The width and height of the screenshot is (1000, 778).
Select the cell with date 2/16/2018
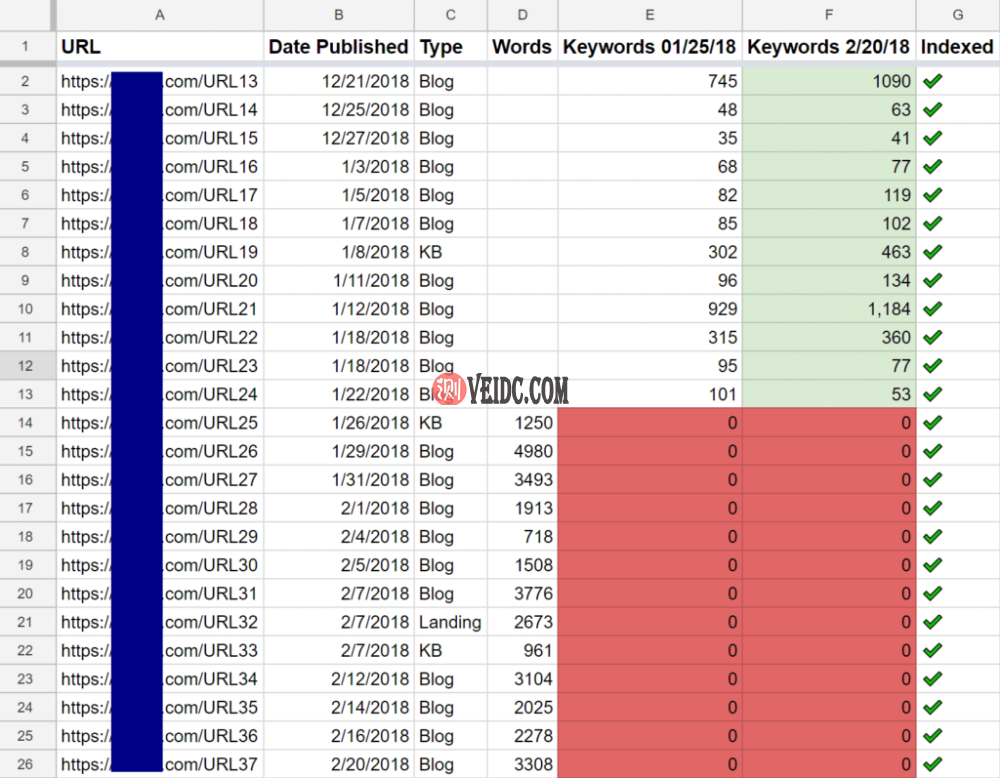(339, 736)
